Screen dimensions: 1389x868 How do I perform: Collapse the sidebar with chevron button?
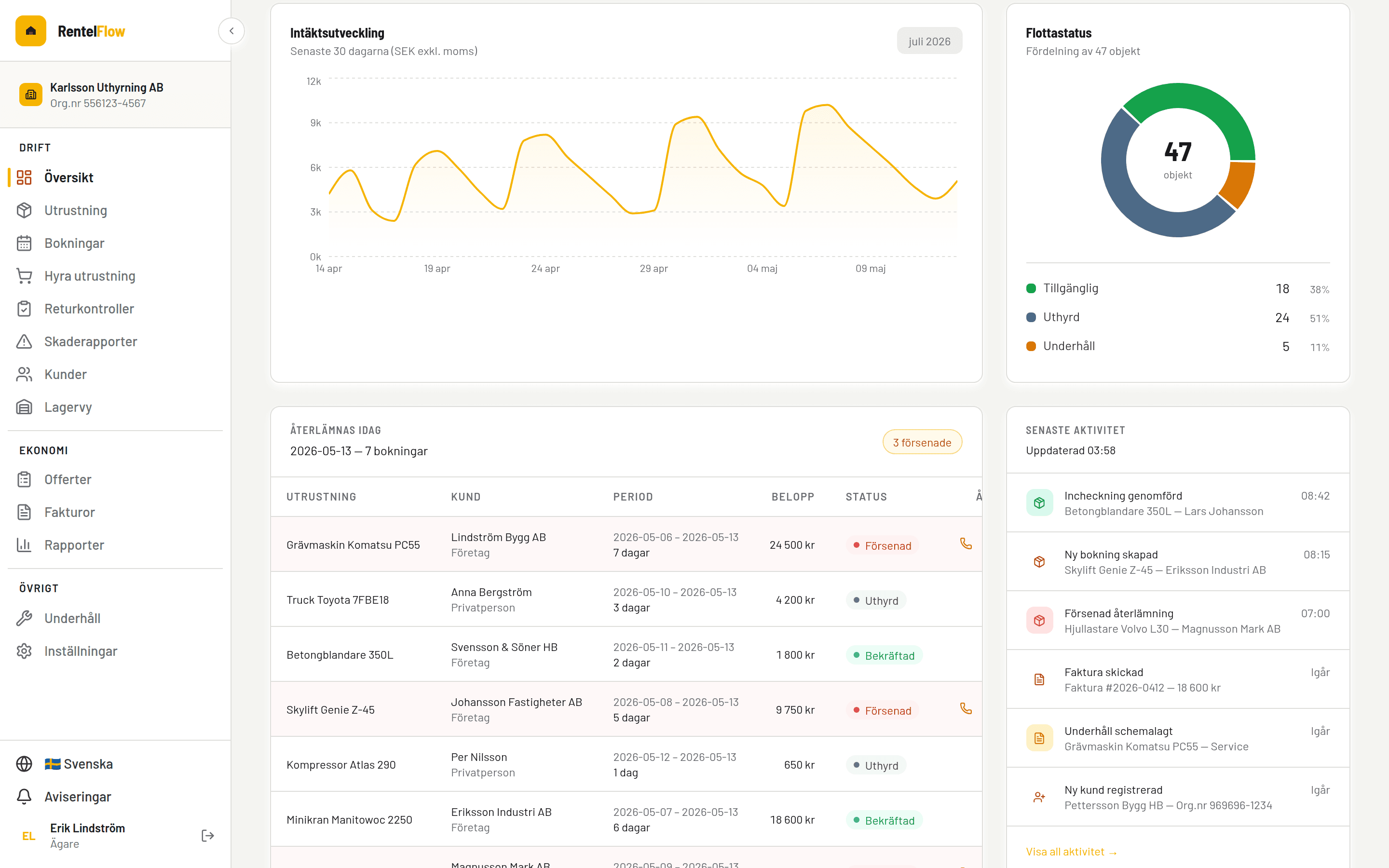[231, 31]
